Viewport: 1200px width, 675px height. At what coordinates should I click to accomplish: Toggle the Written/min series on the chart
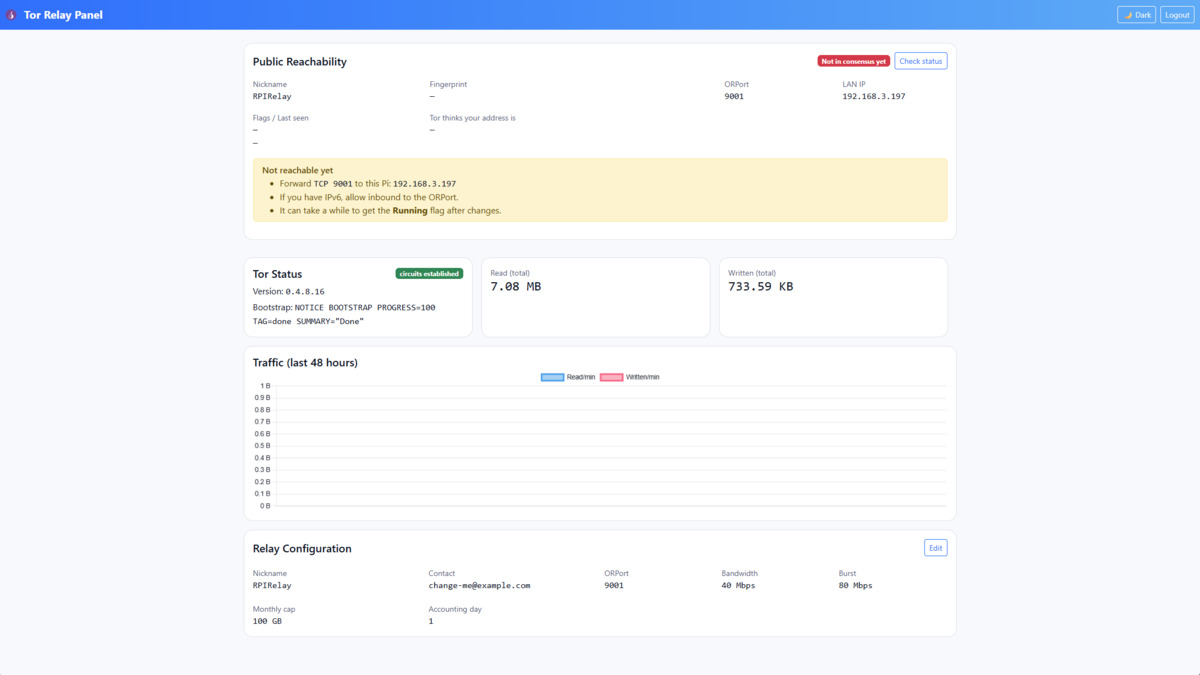click(x=632, y=377)
